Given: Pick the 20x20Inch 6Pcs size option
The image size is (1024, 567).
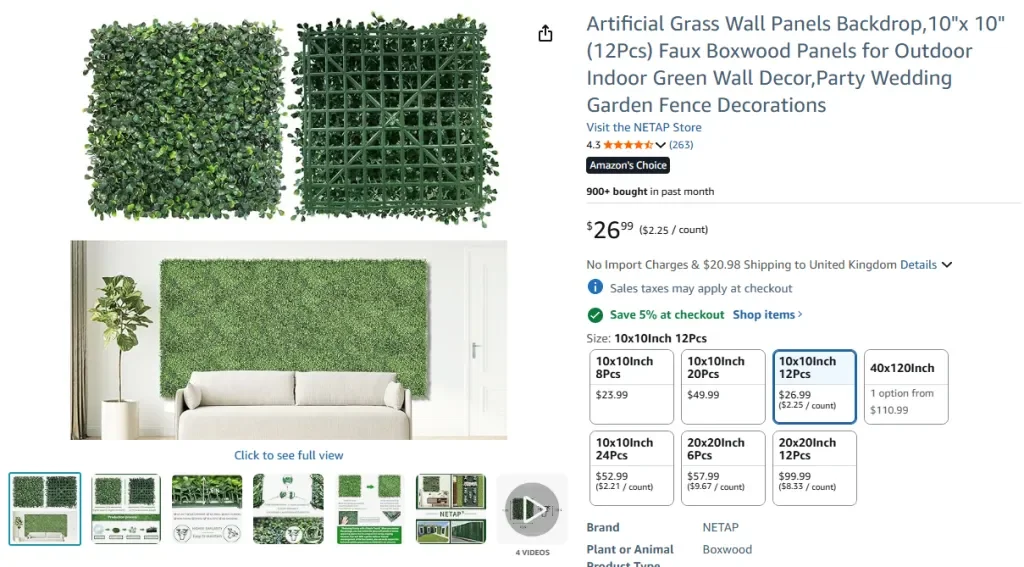Looking at the screenshot, I should tap(723, 468).
